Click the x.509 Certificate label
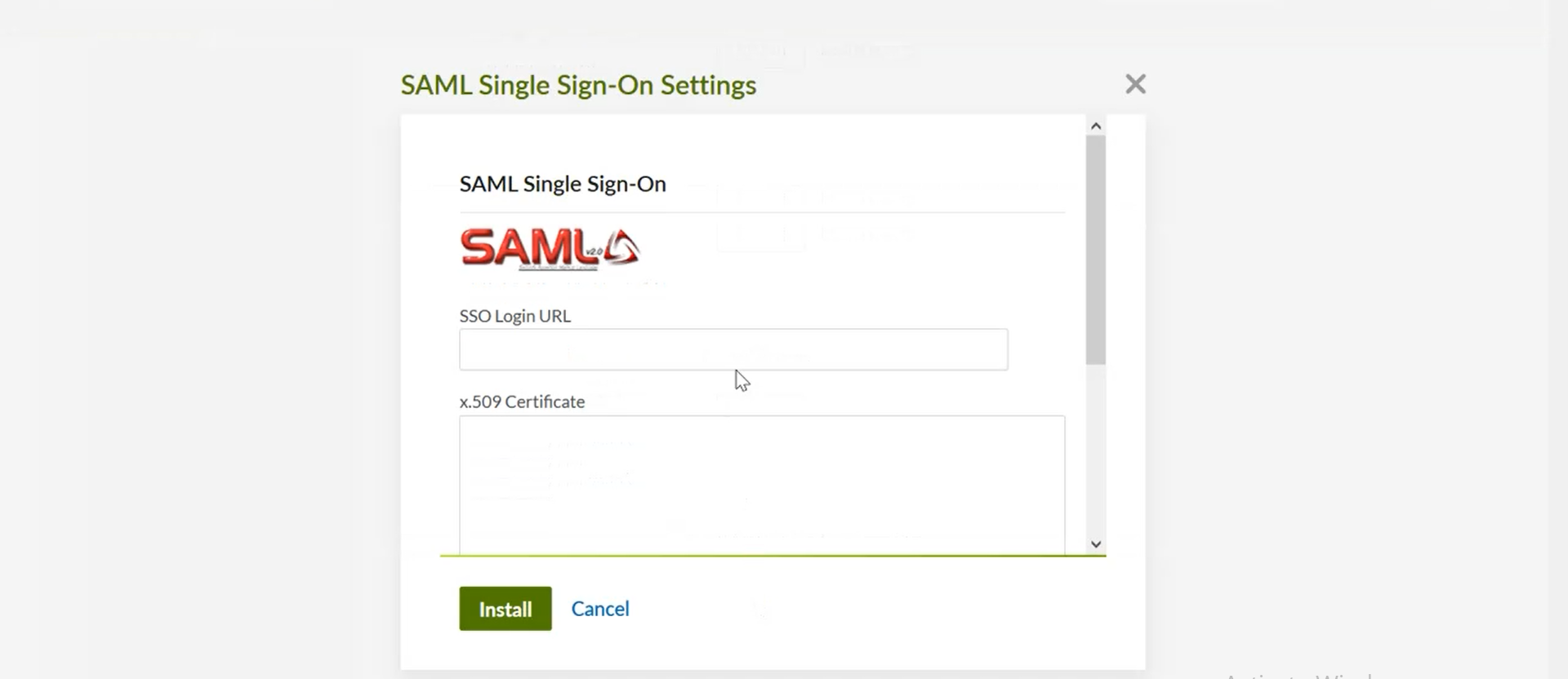1568x679 pixels. 522,401
